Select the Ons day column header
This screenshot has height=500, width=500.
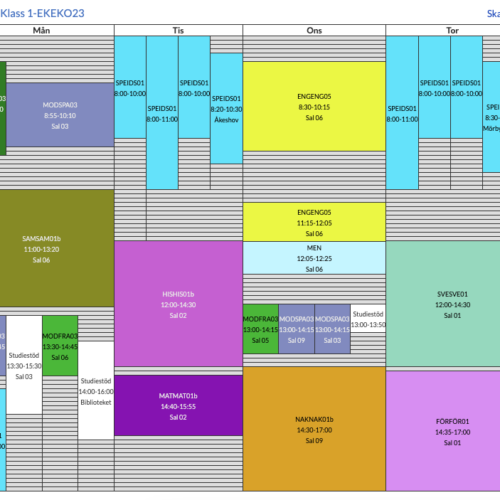click(314, 30)
